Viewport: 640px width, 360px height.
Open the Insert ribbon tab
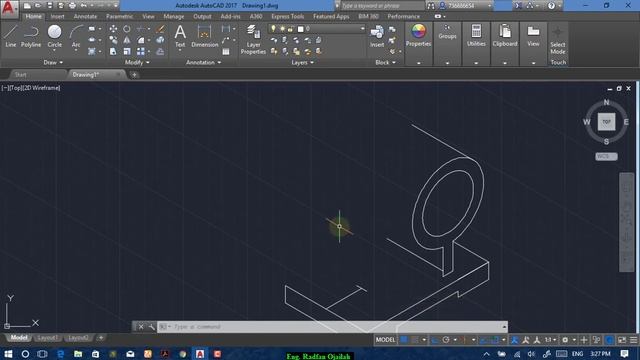[58, 16]
